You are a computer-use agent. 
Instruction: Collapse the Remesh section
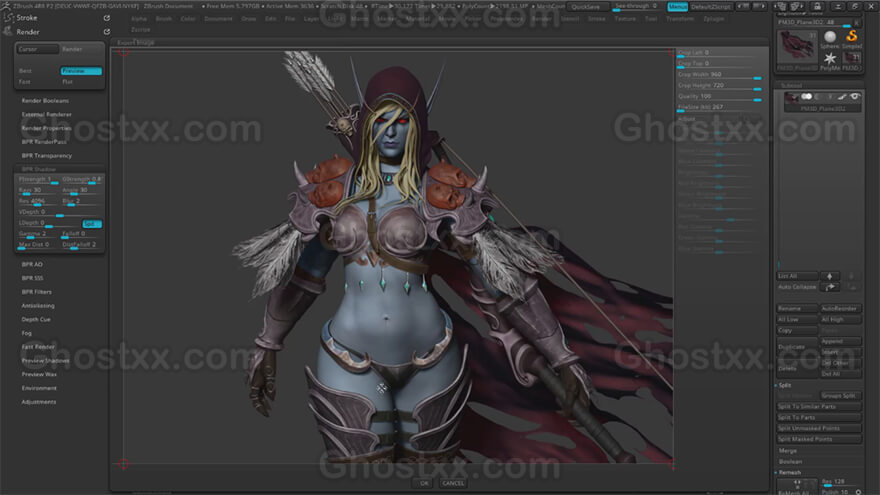click(x=789, y=473)
